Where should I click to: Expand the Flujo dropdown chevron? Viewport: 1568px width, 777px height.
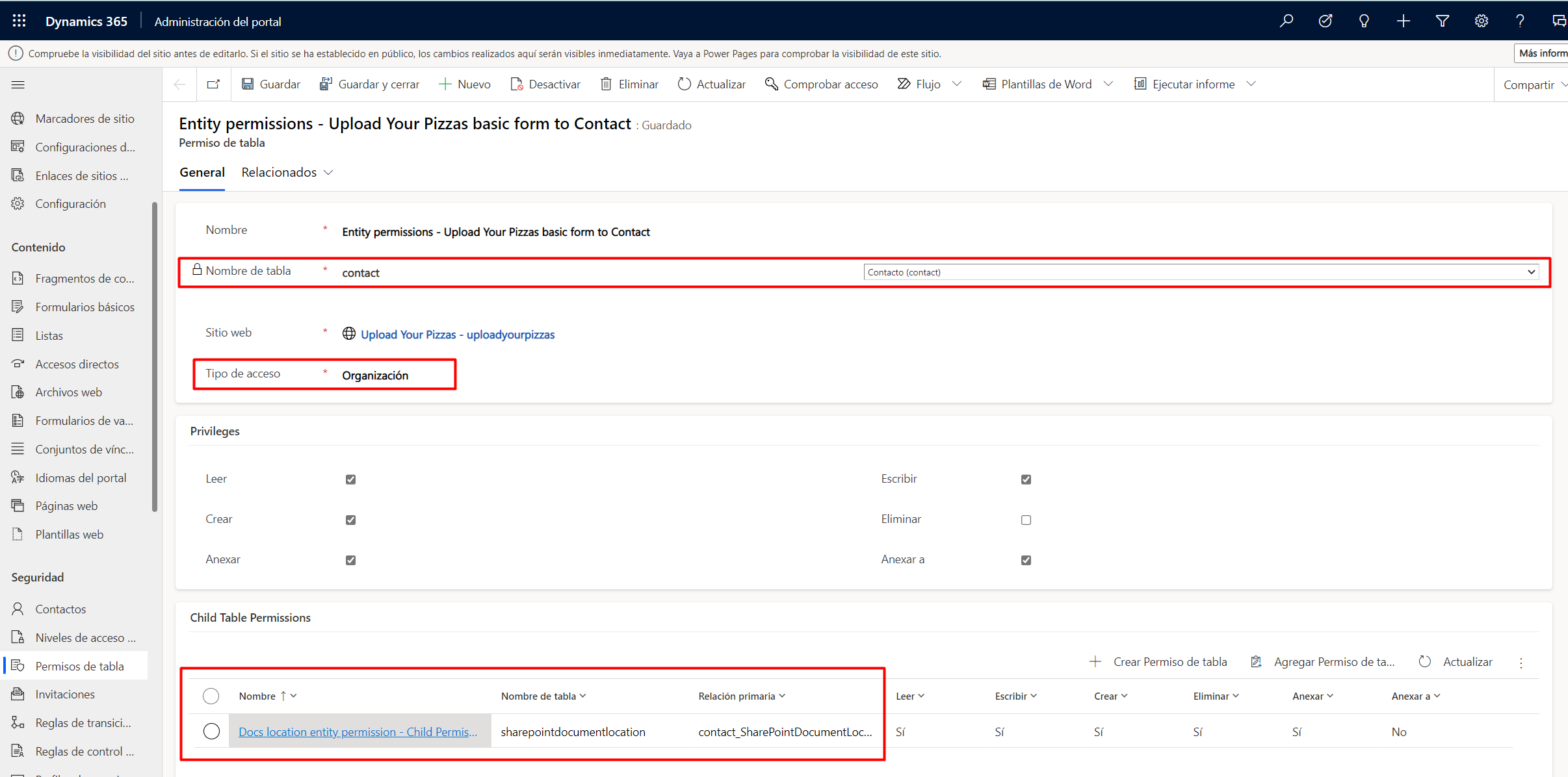pyautogui.click(x=957, y=84)
